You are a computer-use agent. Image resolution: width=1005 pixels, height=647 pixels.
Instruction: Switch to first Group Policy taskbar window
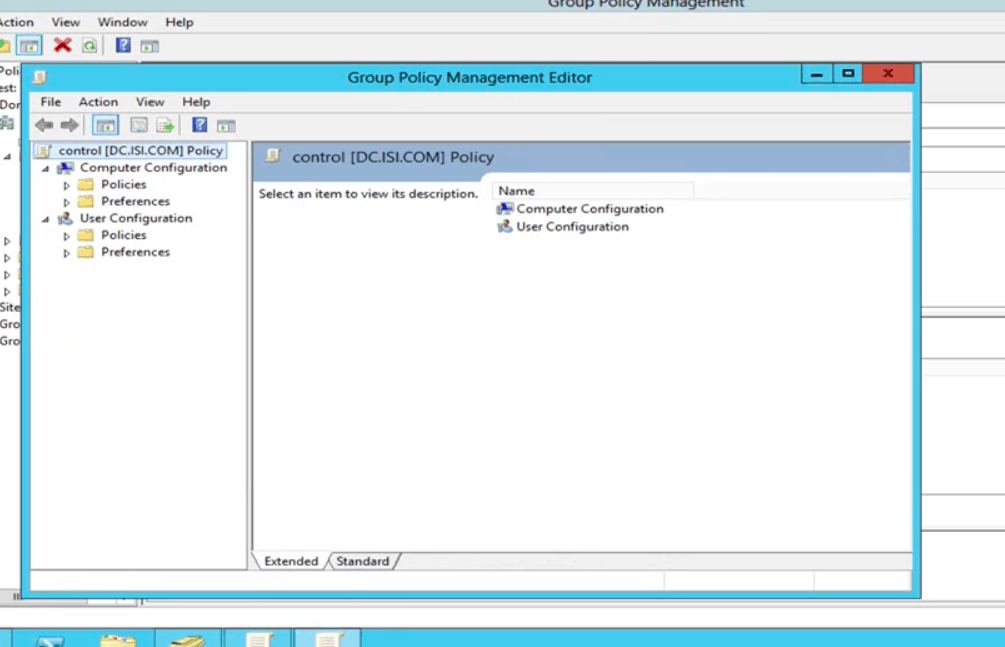(x=259, y=639)
